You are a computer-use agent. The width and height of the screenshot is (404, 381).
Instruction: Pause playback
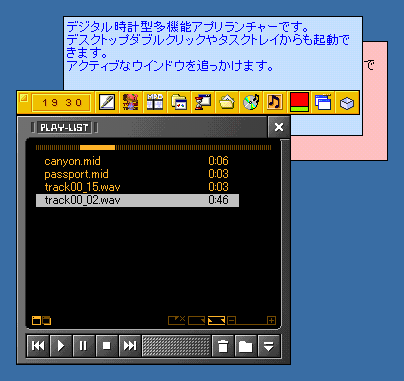[x=84, y=346]
